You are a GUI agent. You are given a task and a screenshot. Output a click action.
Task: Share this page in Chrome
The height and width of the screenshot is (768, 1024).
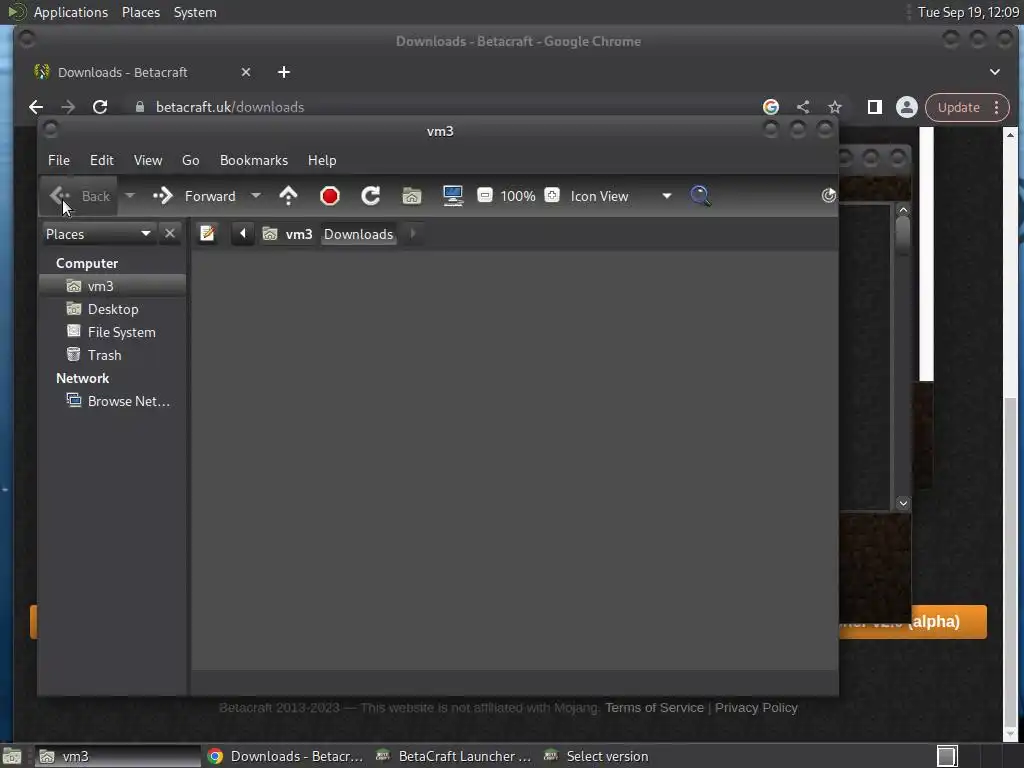point(803,107)
